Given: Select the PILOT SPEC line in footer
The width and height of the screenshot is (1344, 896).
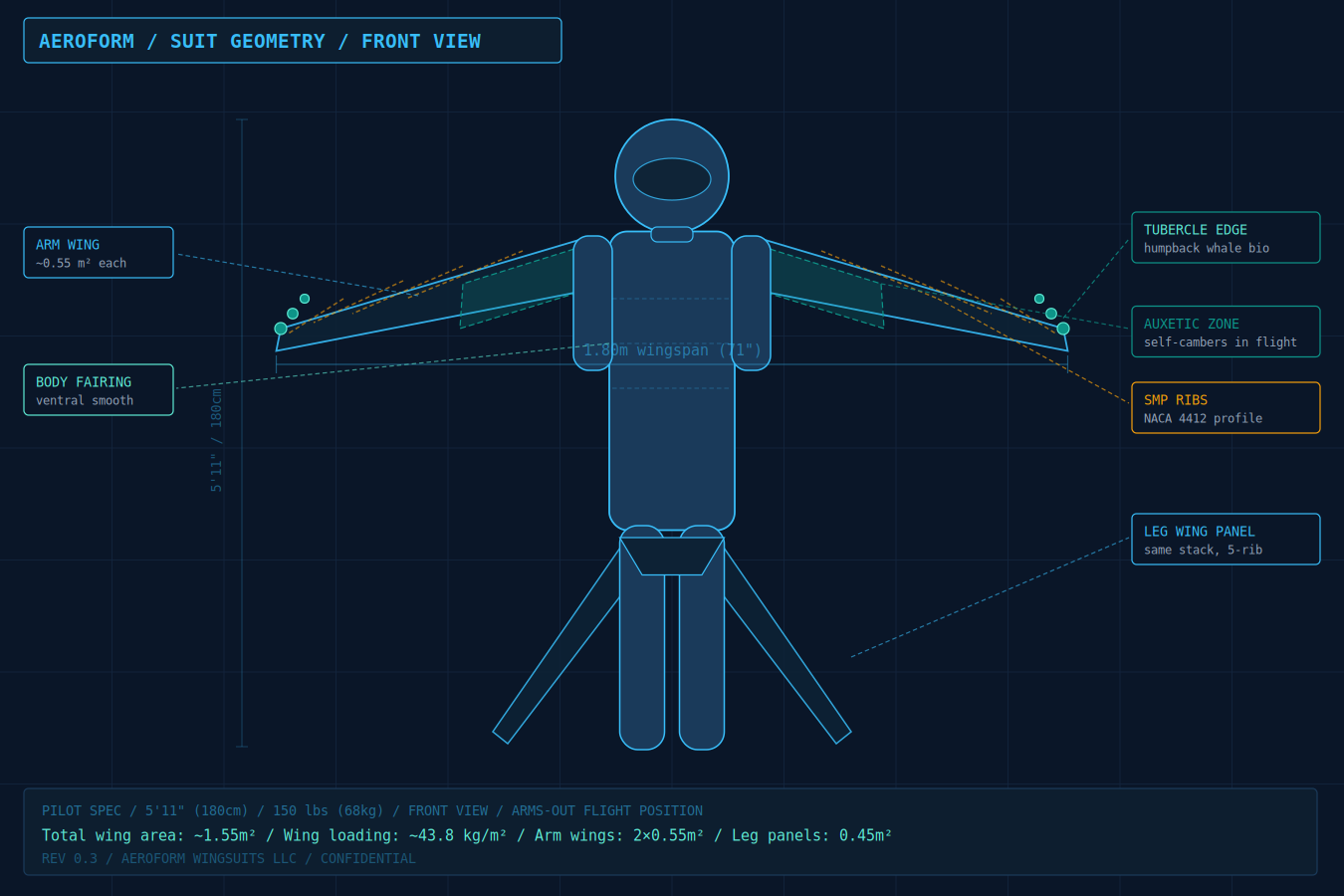Looking at the screenshot, I should [x=372, y=811].
